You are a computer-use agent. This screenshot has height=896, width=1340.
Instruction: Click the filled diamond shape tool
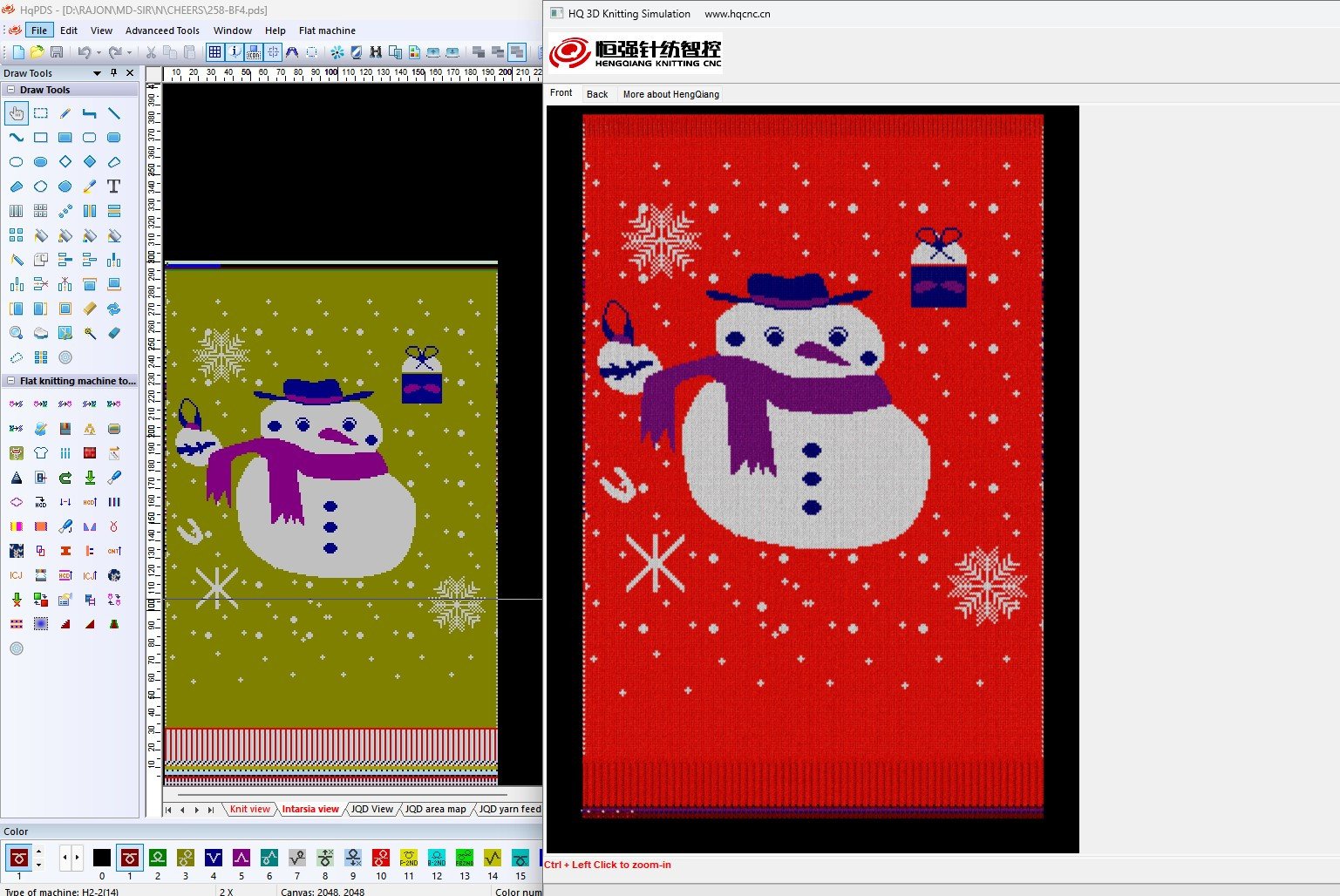point(89,162)
